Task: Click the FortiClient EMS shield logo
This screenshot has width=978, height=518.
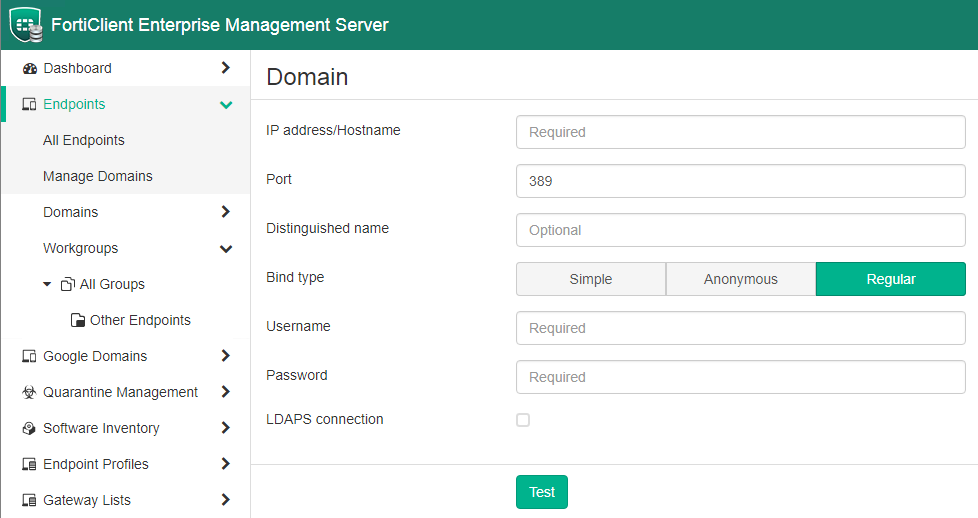Action: (x=26, y=25)
